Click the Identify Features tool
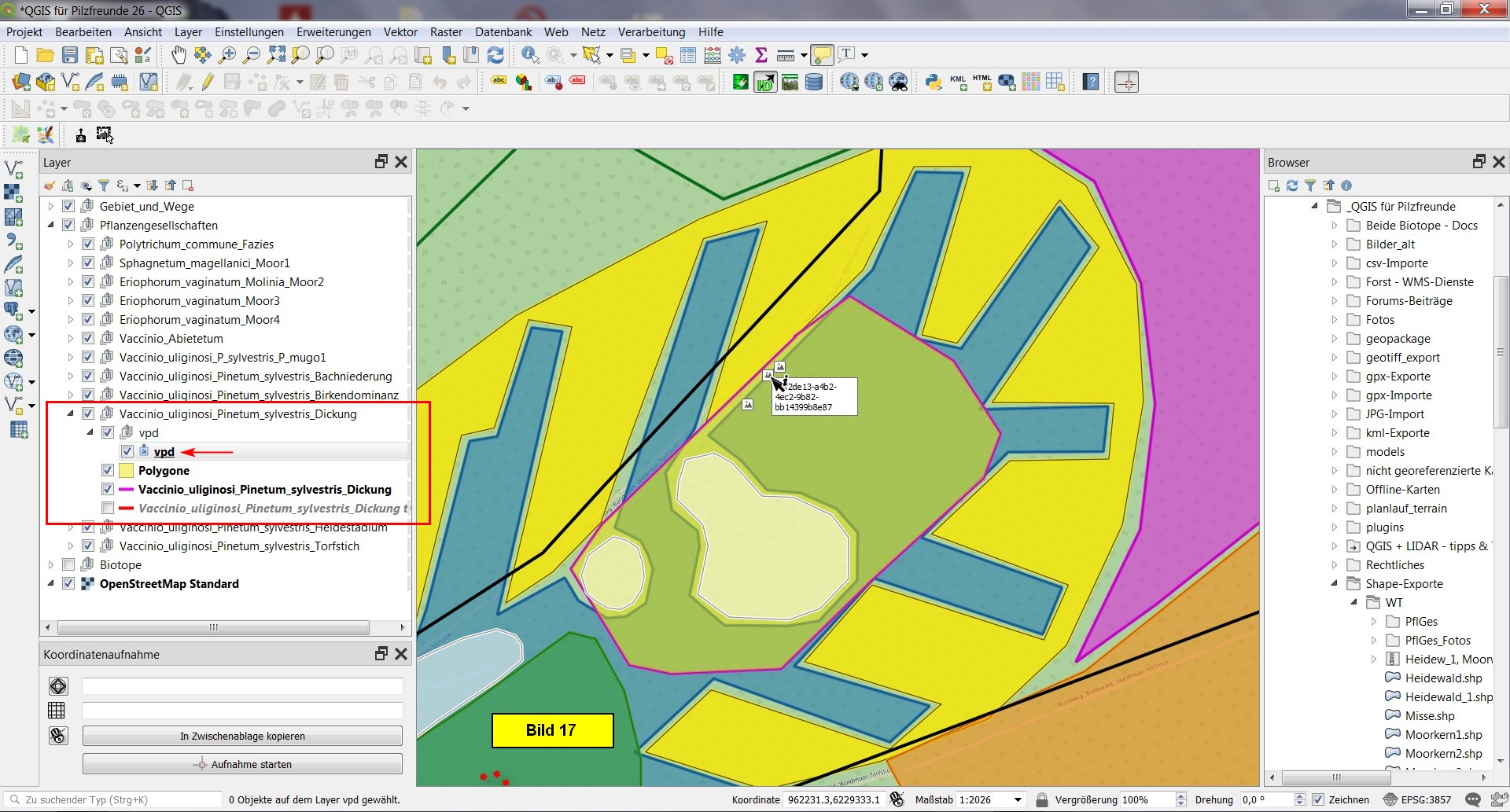Image resolution: width=1510 pixels, height=812 pixels. pyautogui.click(x=530, y=55)
